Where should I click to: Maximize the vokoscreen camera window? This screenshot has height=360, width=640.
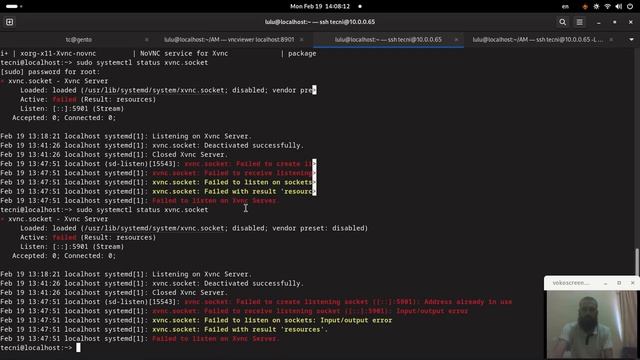click(x=619, y=283)
